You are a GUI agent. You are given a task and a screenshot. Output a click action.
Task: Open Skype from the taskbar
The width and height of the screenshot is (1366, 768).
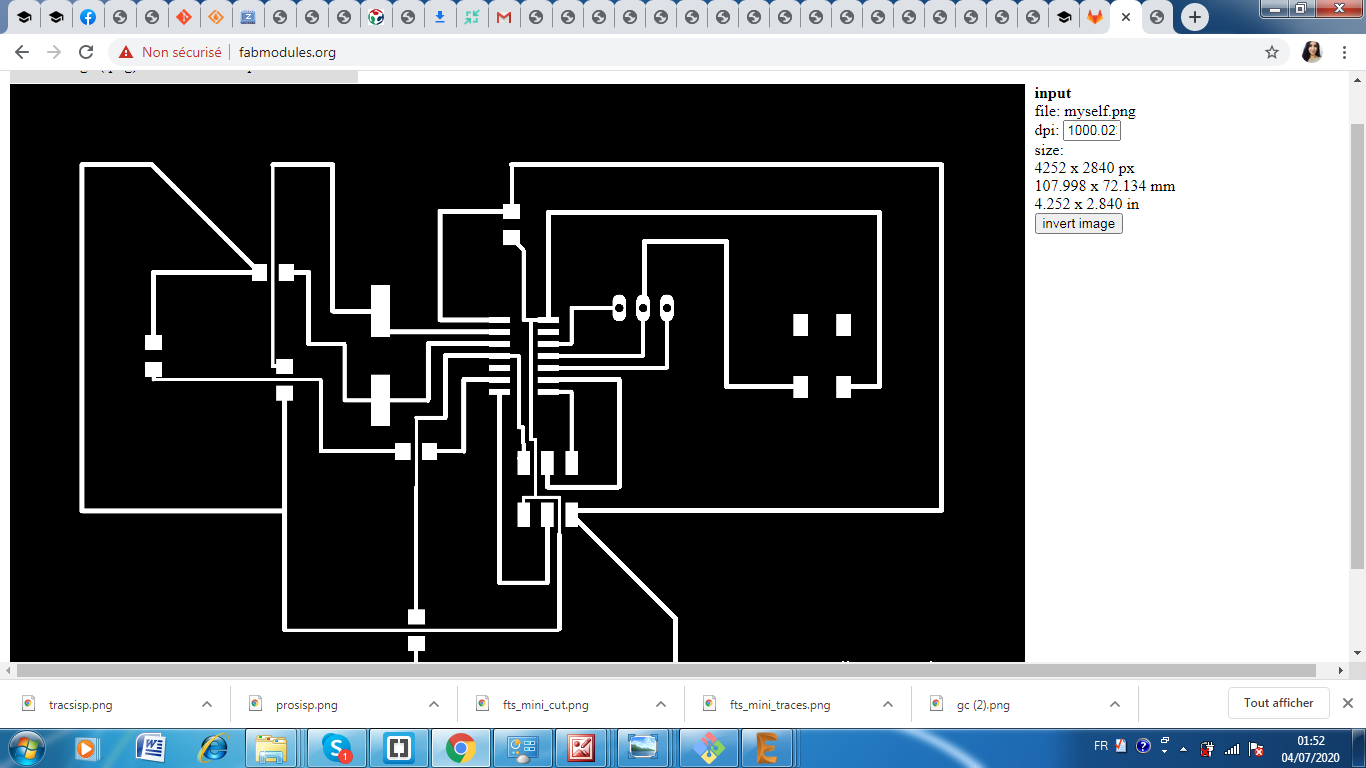(337, 748)
